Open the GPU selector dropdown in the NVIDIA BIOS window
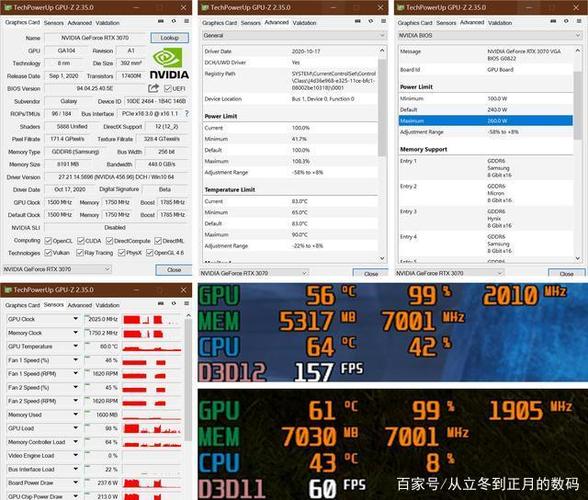Image resolution: width=588 pixels, height=500 pixels. point(450,273)
